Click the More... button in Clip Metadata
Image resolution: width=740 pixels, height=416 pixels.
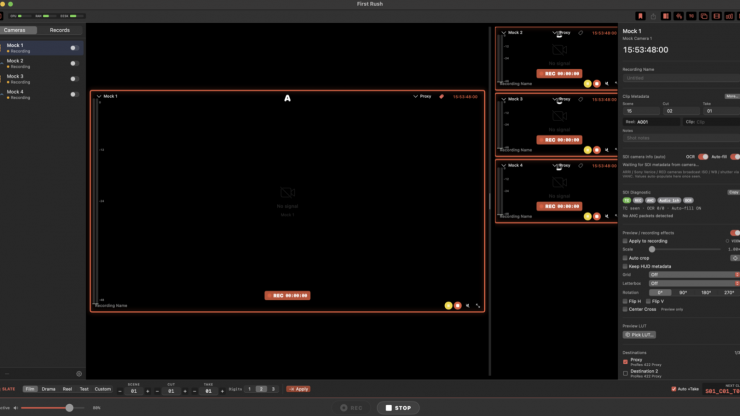pyautogui.click(x=732, y=96)
